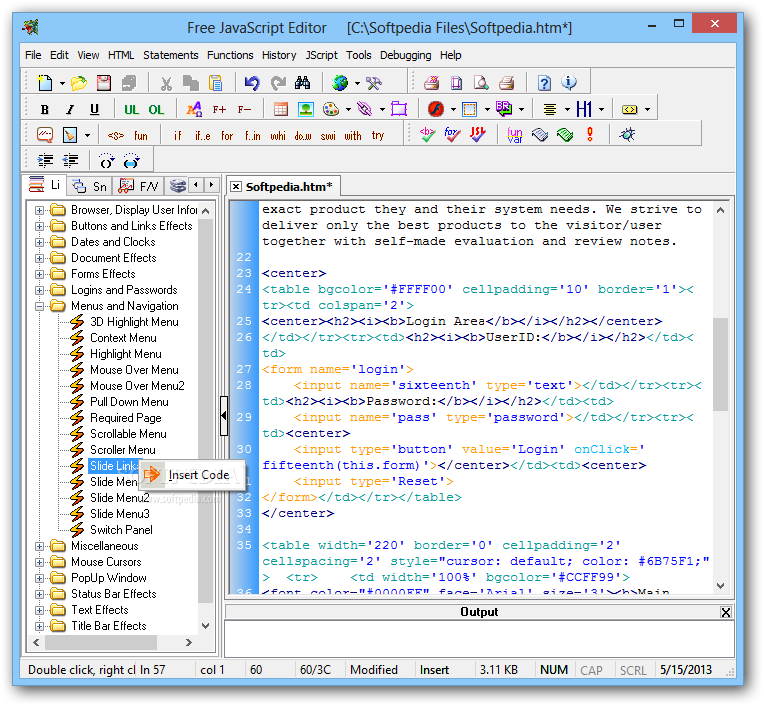Click the New document icon
Image resolution: width=764 pixels, height=706 pixels.
tap(45, 83)
